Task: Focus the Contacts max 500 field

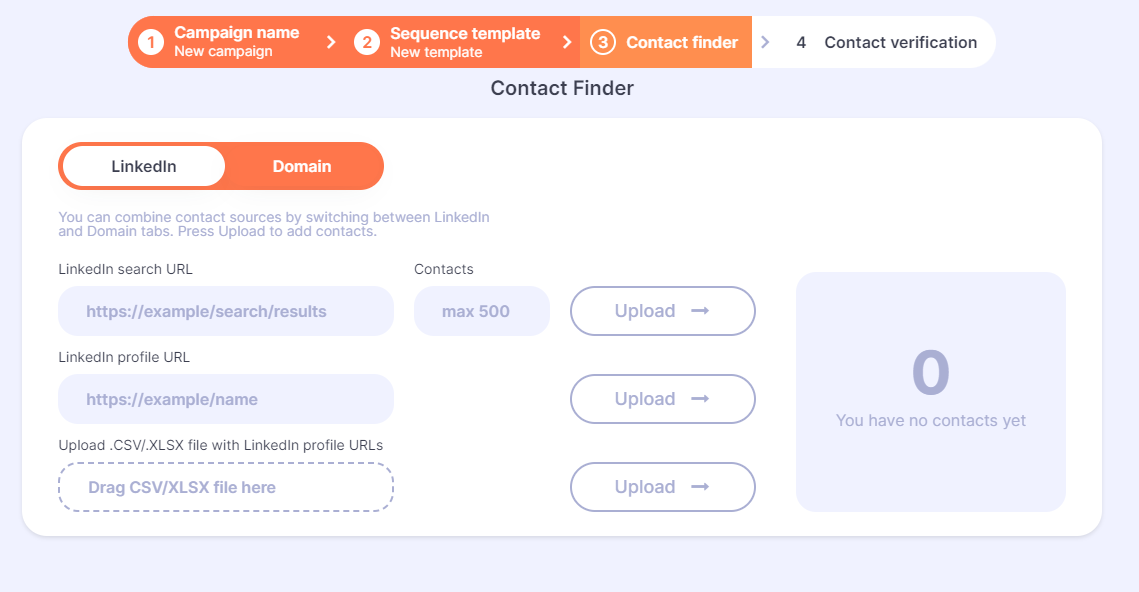Action: 482,311
